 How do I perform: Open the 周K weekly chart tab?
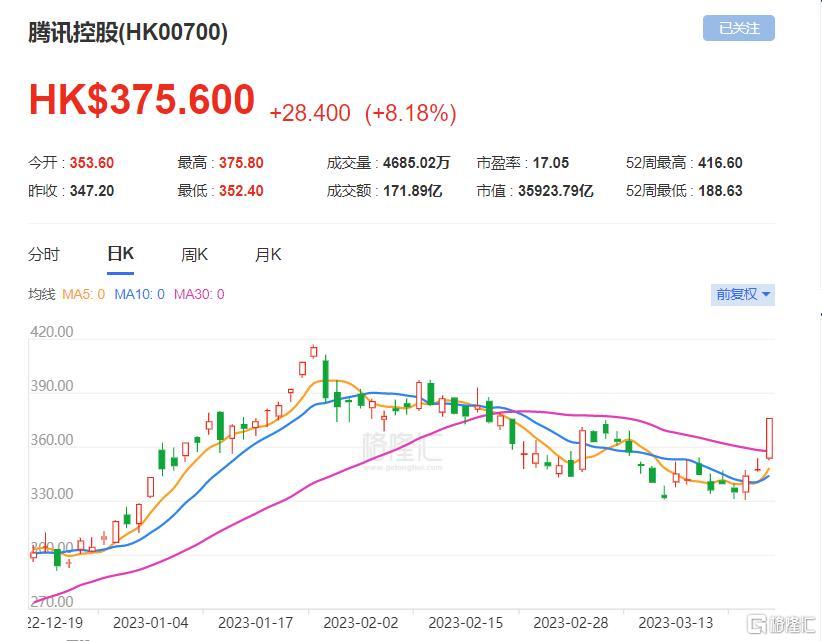[x=194, y=255]
